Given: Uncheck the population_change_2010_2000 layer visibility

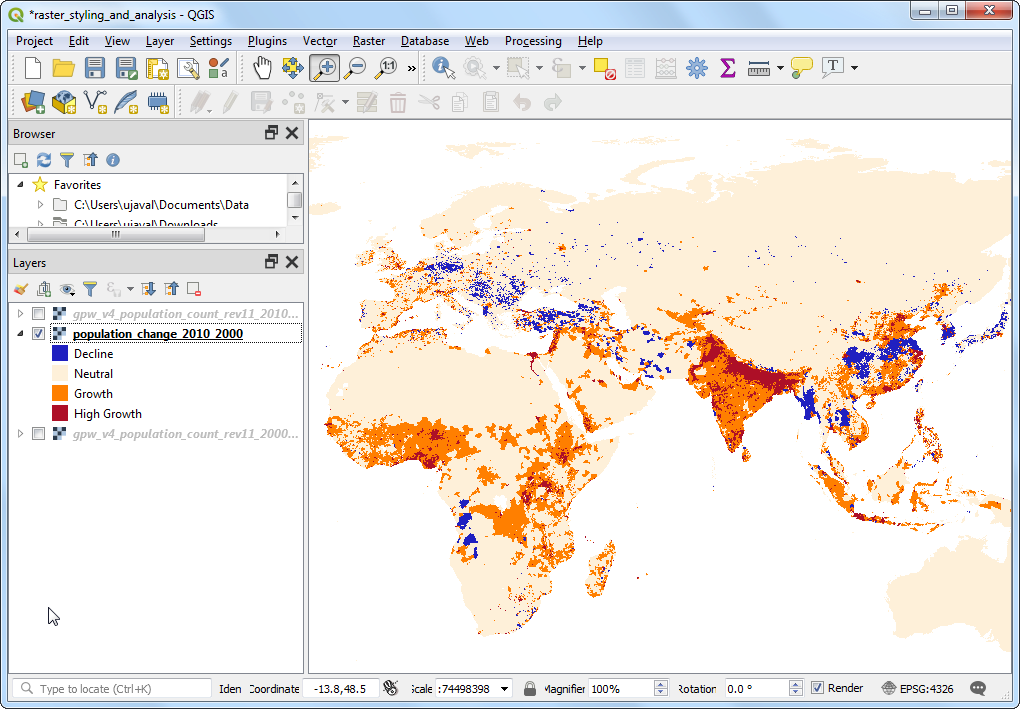Looking at the screenshot, I should point(39,334).
